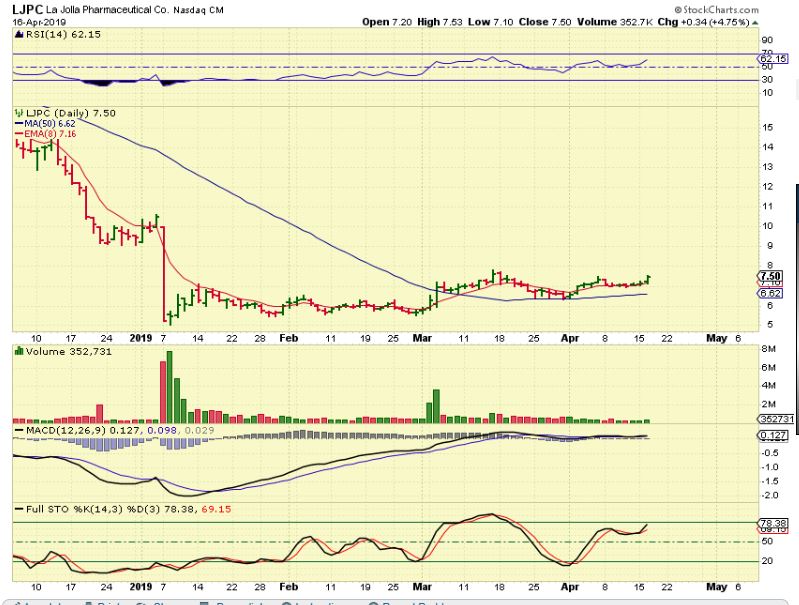799x605 pixels.
Task: Click the 10 price axis label
Action: click(768, 226)
